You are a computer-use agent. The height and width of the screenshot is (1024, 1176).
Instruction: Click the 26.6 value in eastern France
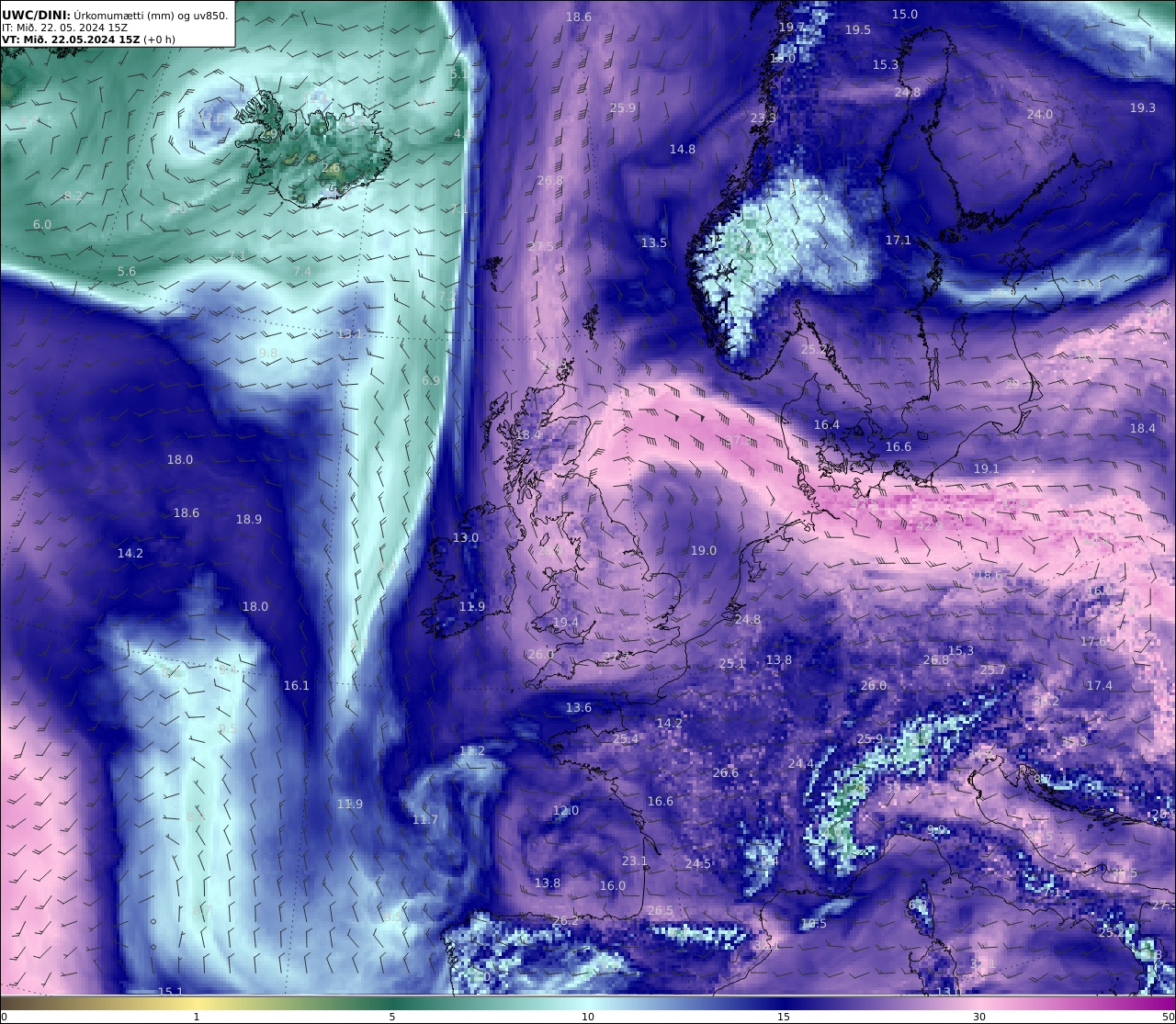[726, 772]
